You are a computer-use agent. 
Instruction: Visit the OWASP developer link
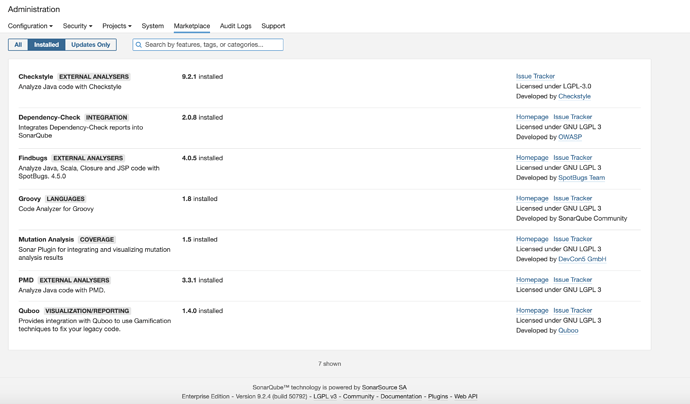(570, 137)
